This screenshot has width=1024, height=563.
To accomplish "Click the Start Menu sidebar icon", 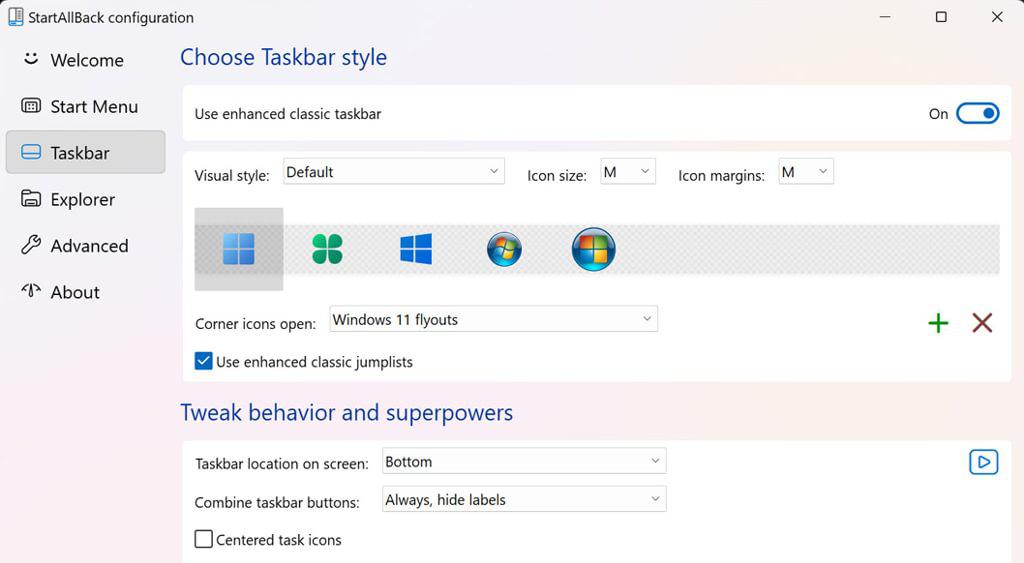I will tap(31, 106).
